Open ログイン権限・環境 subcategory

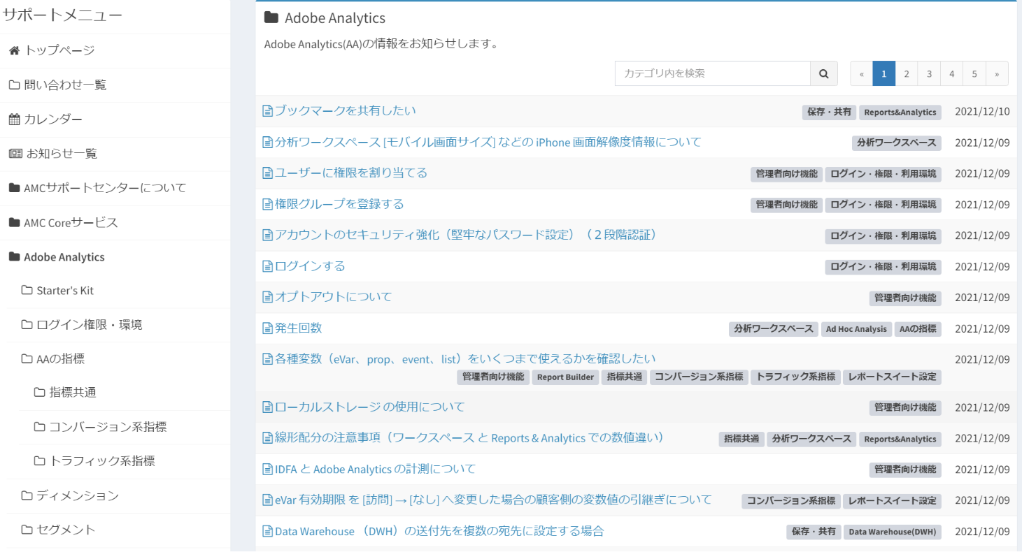[x=89, y=325]
